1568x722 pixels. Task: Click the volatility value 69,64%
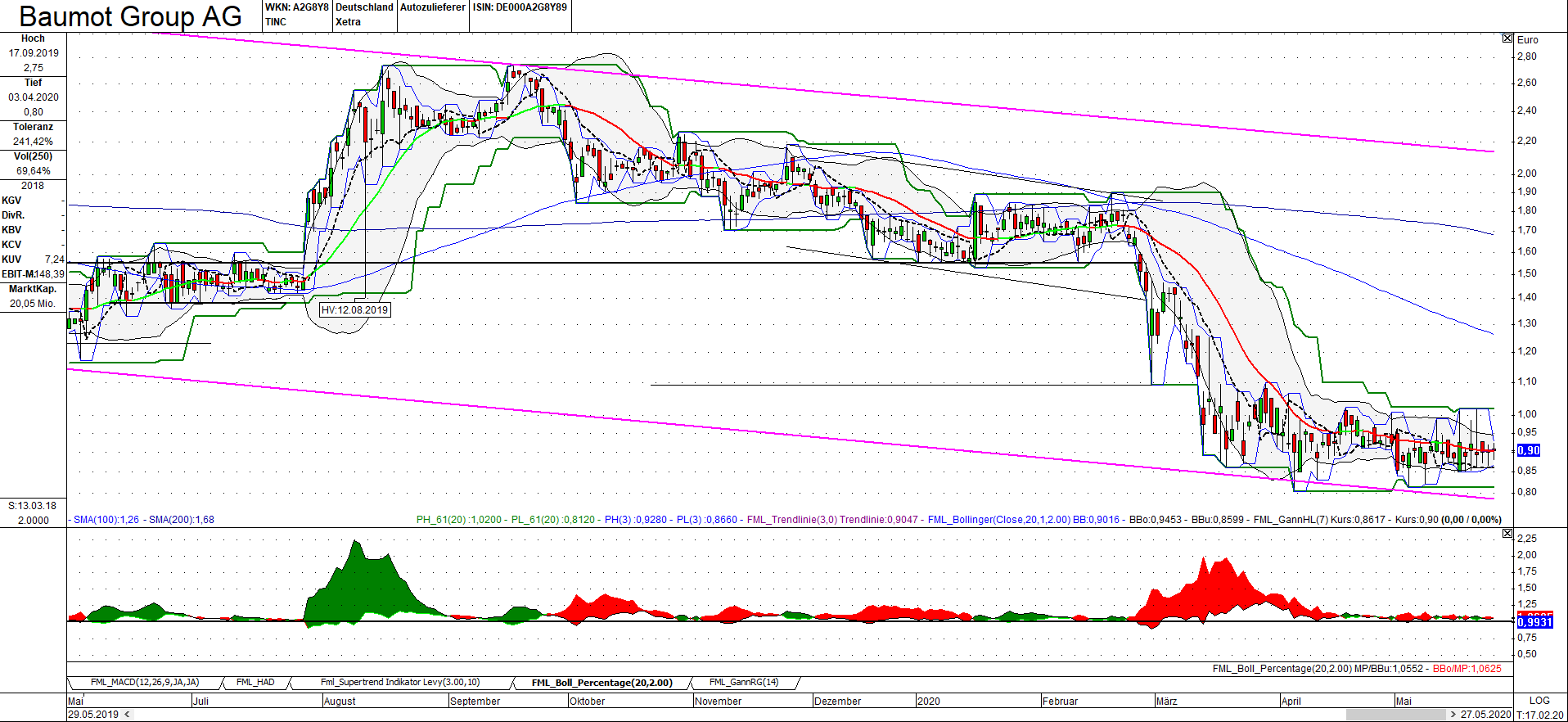(34, 171)
